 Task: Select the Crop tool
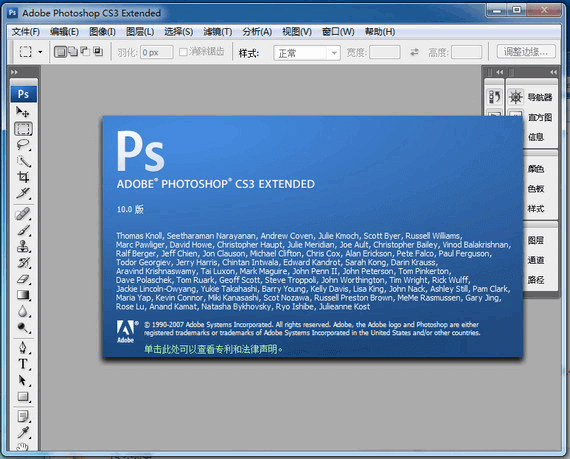pos(23,177)
